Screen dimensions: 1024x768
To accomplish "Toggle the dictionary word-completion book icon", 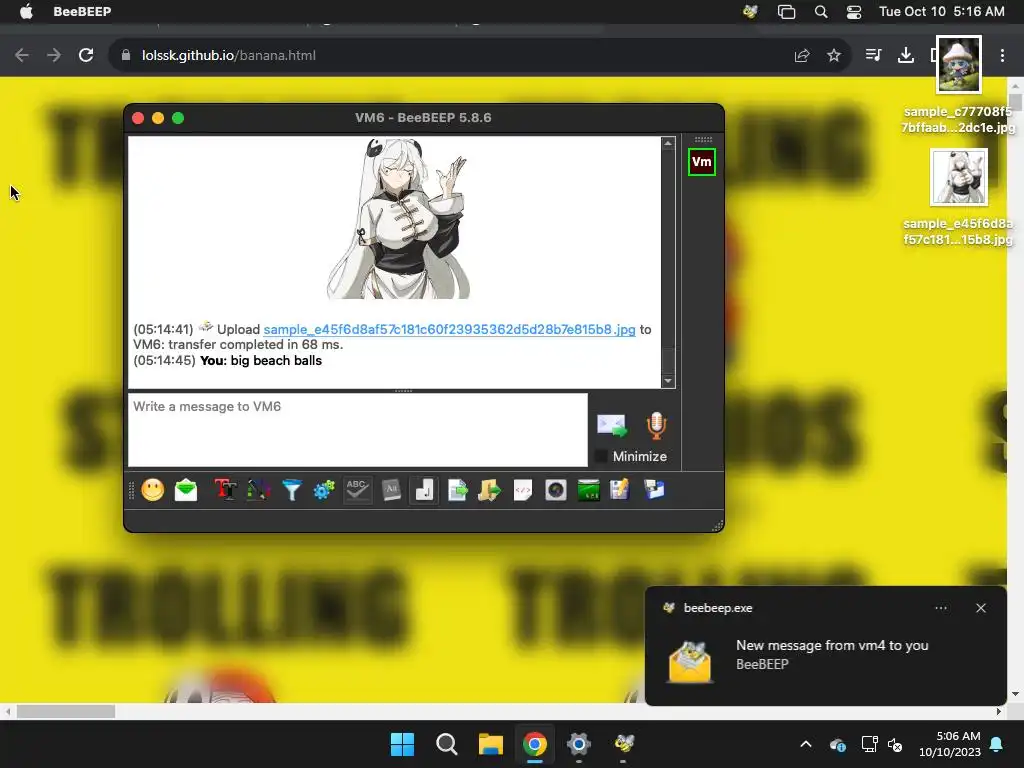I will [391, 490].
